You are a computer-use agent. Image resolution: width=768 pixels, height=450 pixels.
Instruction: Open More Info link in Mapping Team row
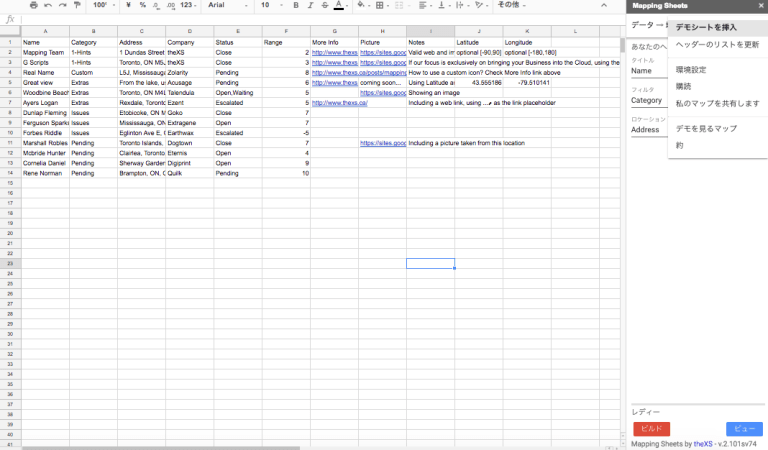click(335, 52)
